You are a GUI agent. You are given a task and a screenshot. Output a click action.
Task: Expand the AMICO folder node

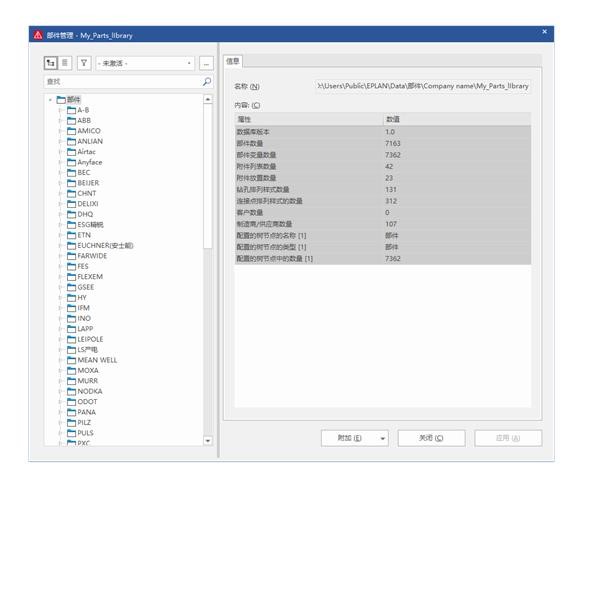point(60,131)
